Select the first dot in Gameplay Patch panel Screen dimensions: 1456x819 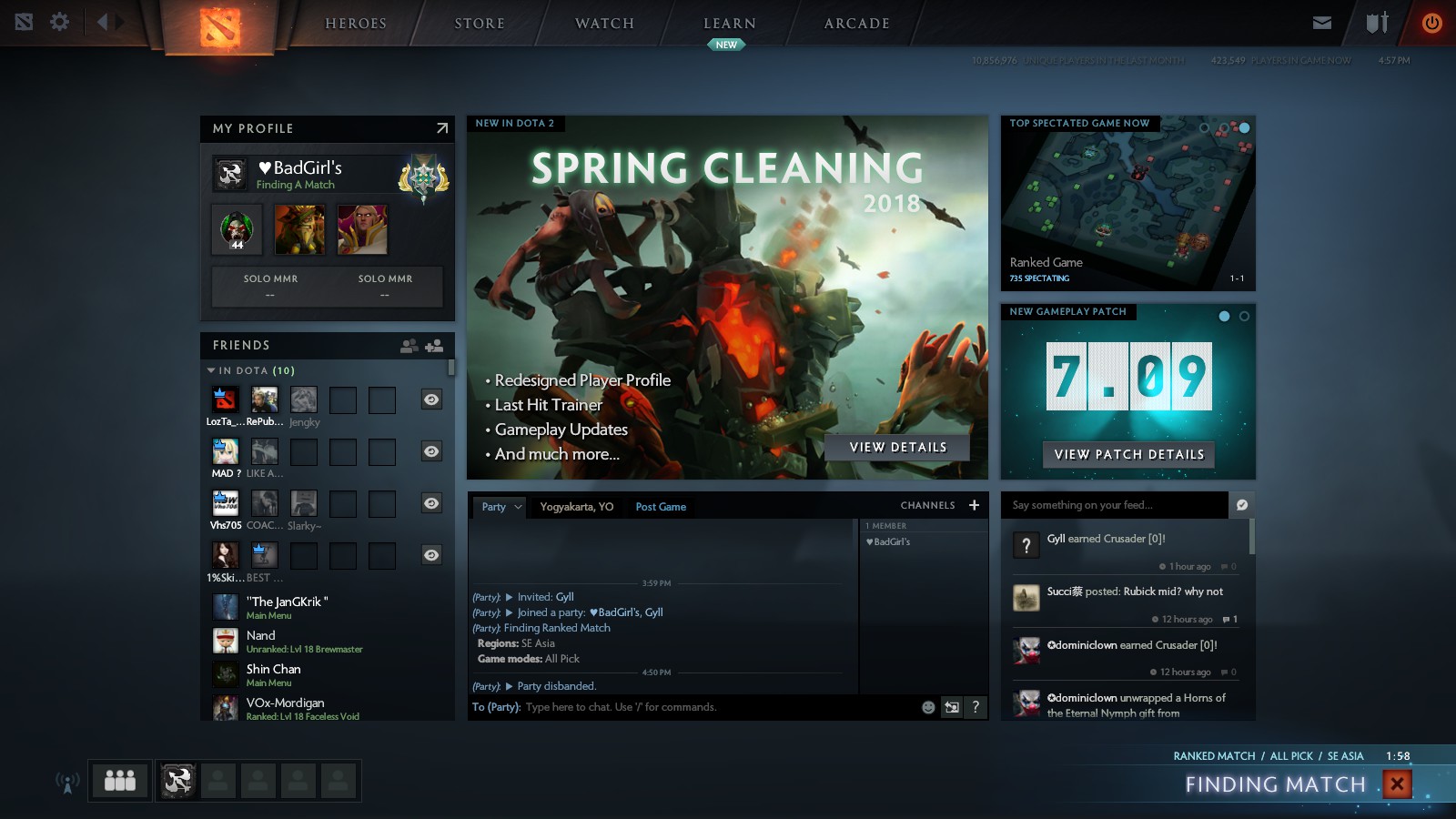[1224, 316]
